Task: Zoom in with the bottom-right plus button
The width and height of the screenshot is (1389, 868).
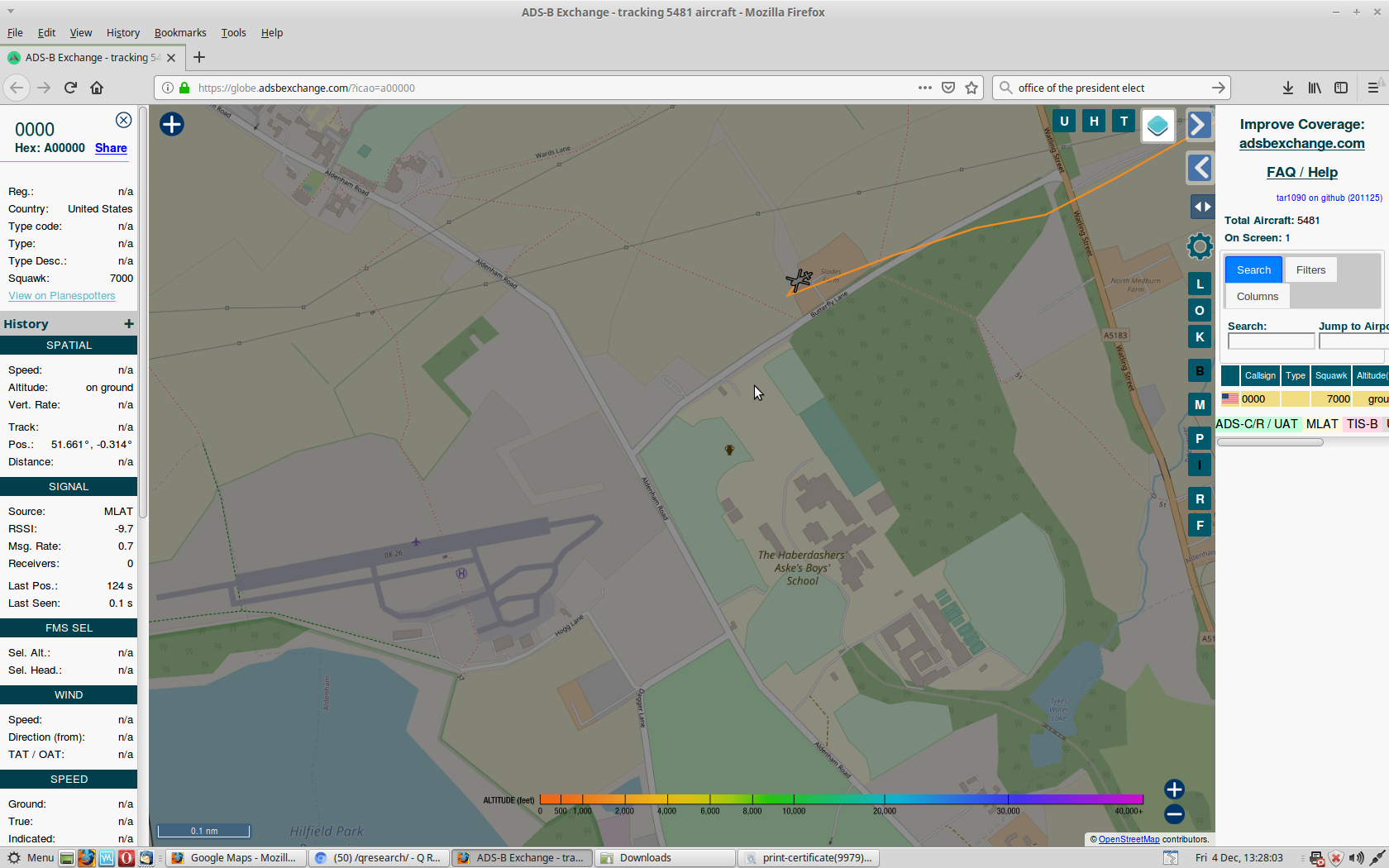Action: click(1174, 789)
